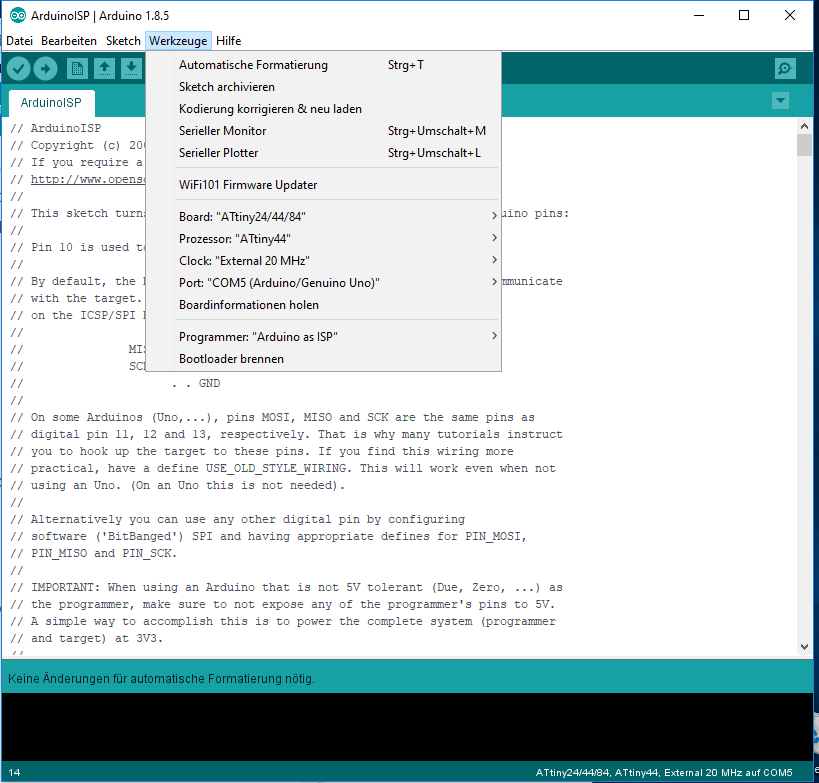Click the line number 14 in status bar
The image size is (819, 783).
[14, 772]
